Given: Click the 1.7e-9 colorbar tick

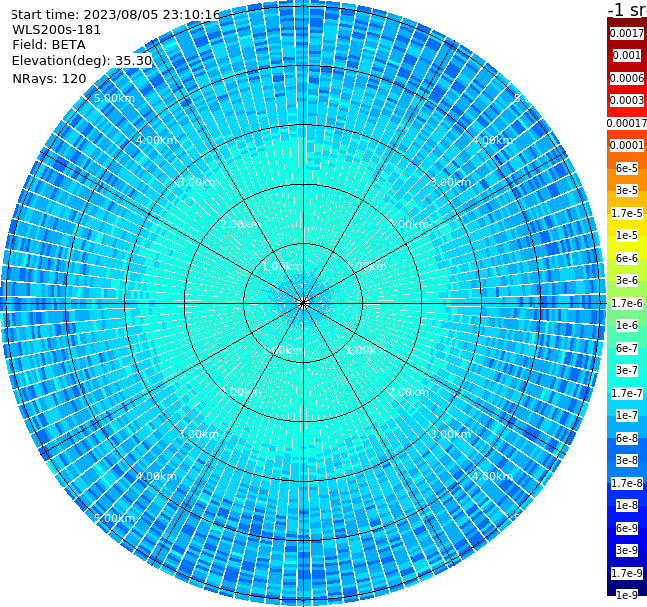Looking at the screenshot, I should [627, 573].
